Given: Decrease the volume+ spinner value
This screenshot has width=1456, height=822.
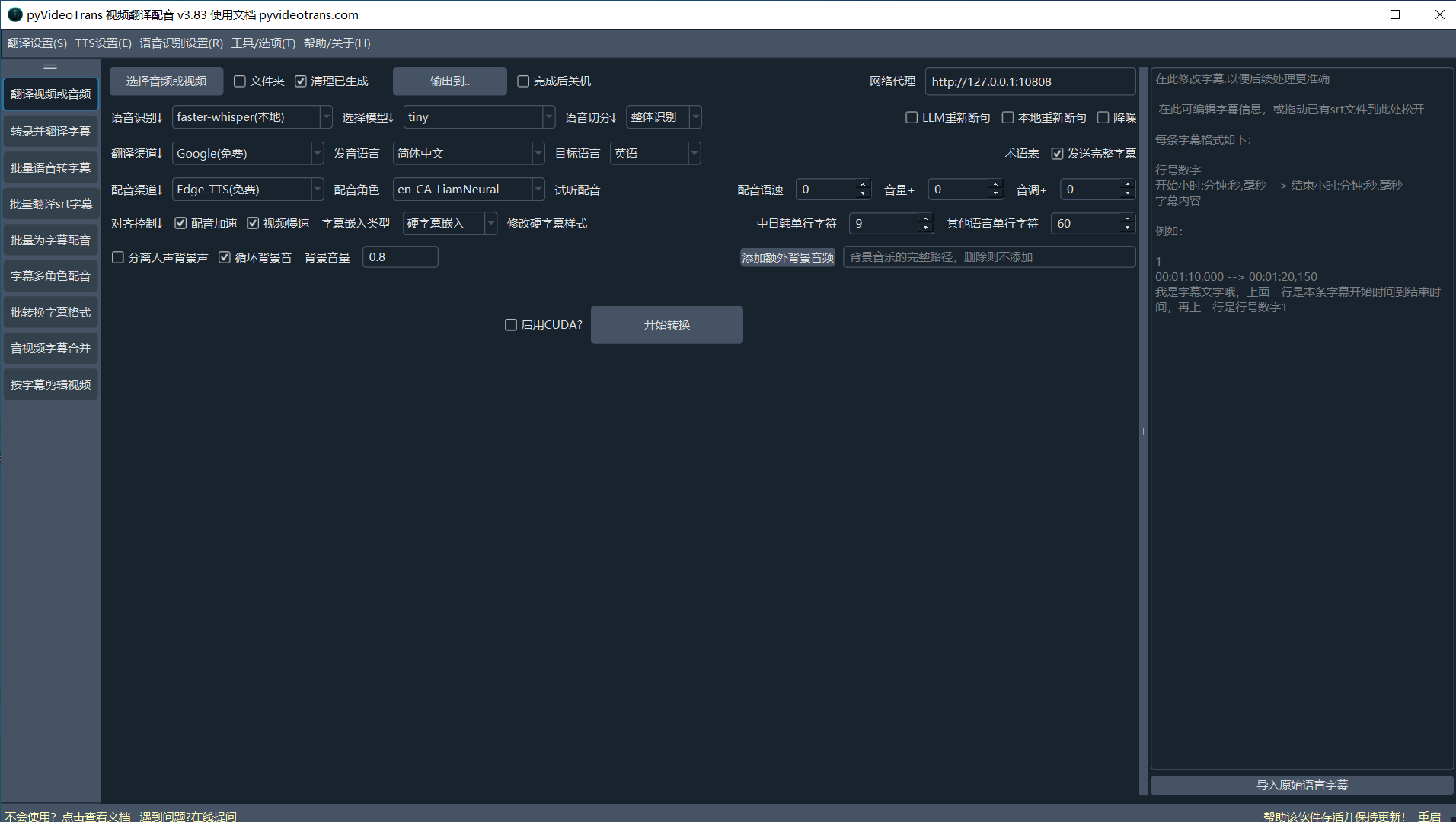Looking at the screenshot, I should [x=995, y=194].
